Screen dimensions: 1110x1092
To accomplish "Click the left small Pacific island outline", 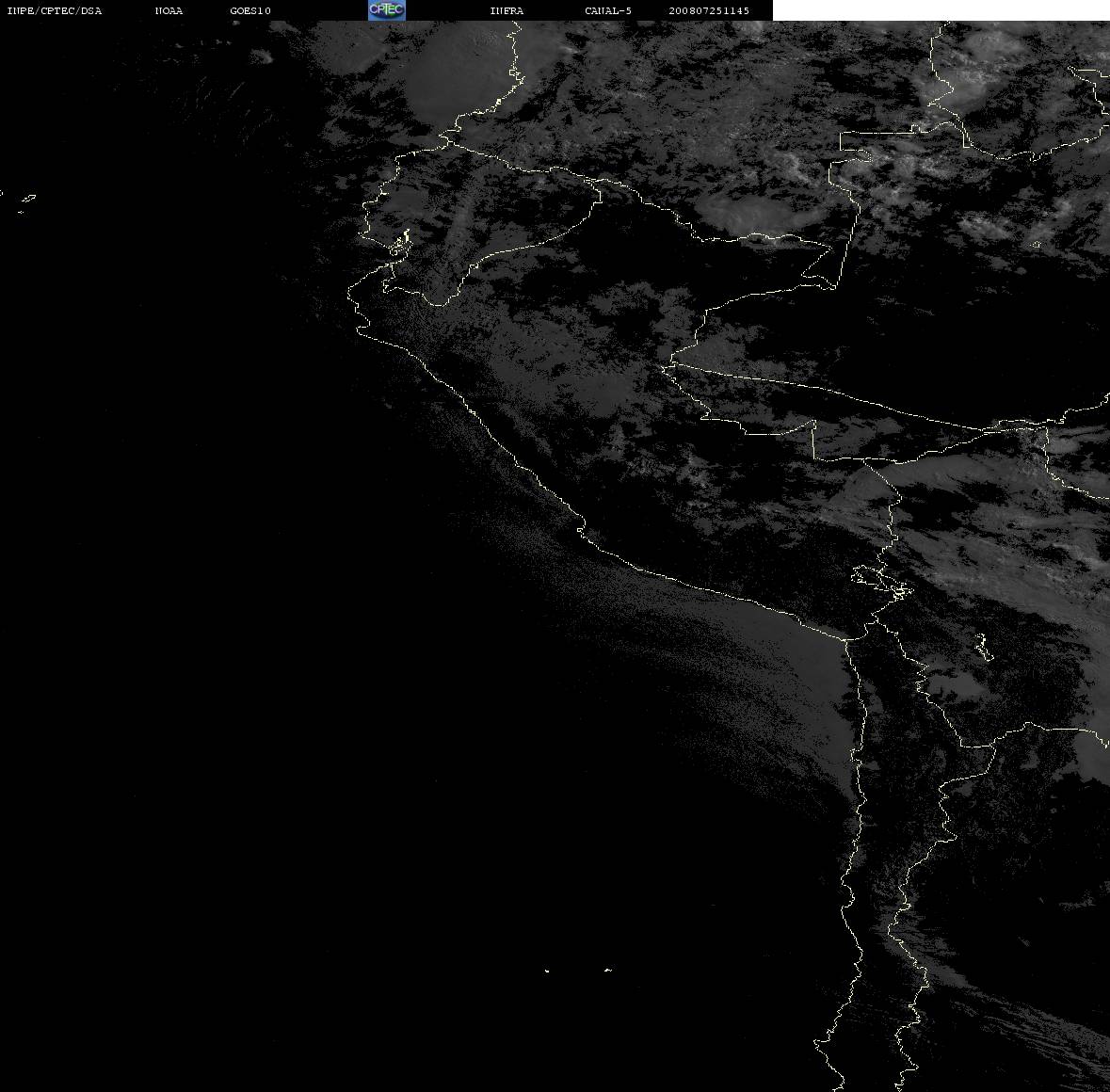I will (547, 971).
